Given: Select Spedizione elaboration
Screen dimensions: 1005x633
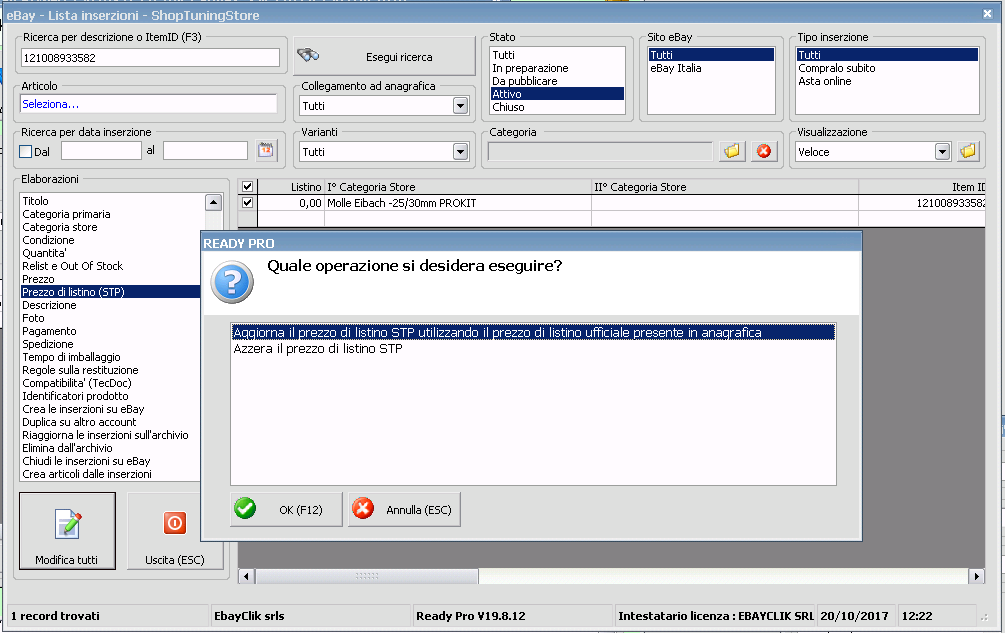Looking at the screenshot, I should click(x=47, y=344).
